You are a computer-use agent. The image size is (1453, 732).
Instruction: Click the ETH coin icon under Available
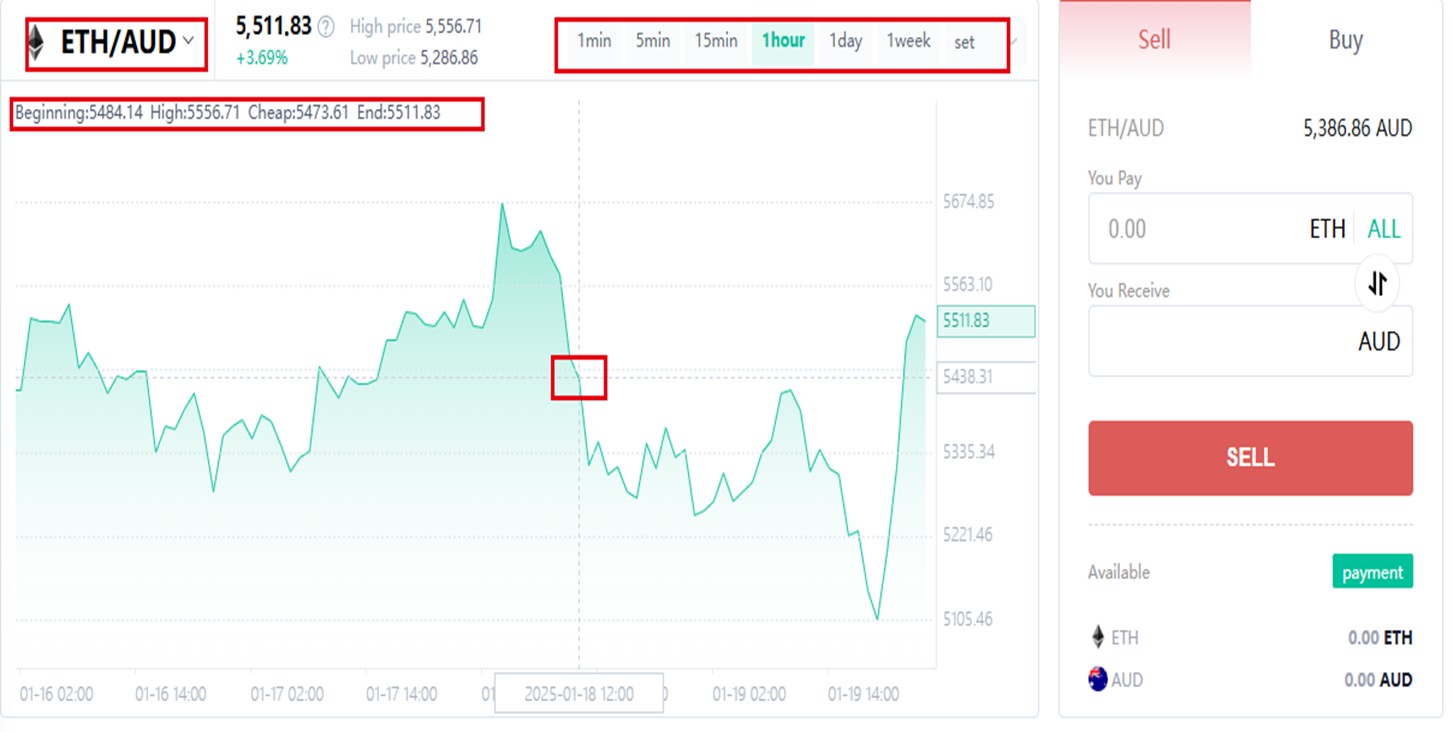[x=1098, y=637]
